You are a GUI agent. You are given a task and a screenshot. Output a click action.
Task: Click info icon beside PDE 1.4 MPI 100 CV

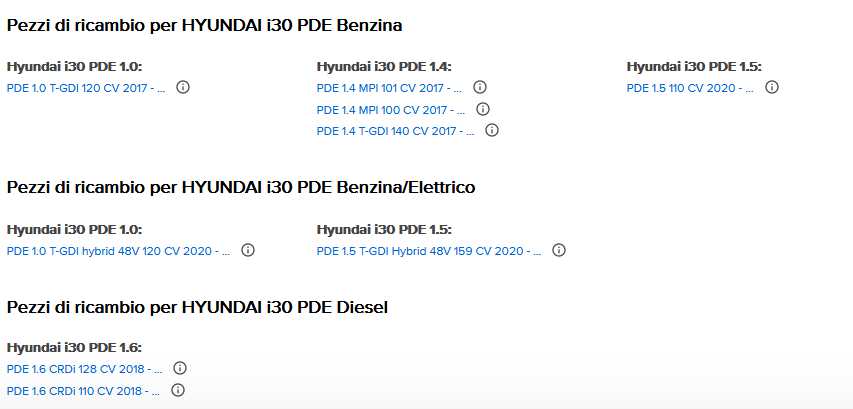(483, 109)
